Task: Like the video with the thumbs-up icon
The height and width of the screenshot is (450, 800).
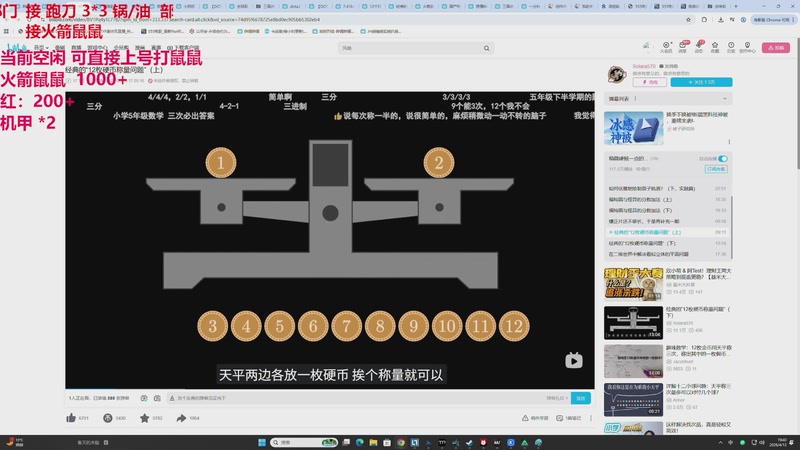Action: coord(71,418)
